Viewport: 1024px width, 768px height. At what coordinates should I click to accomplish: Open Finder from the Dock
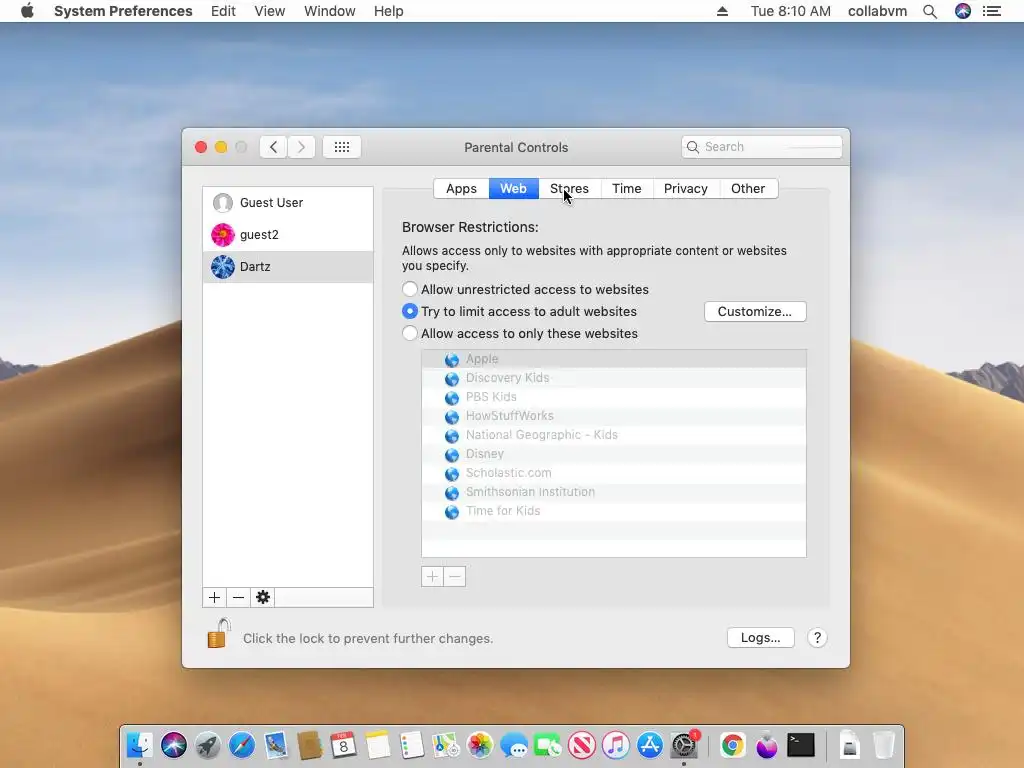click(139, 745)
